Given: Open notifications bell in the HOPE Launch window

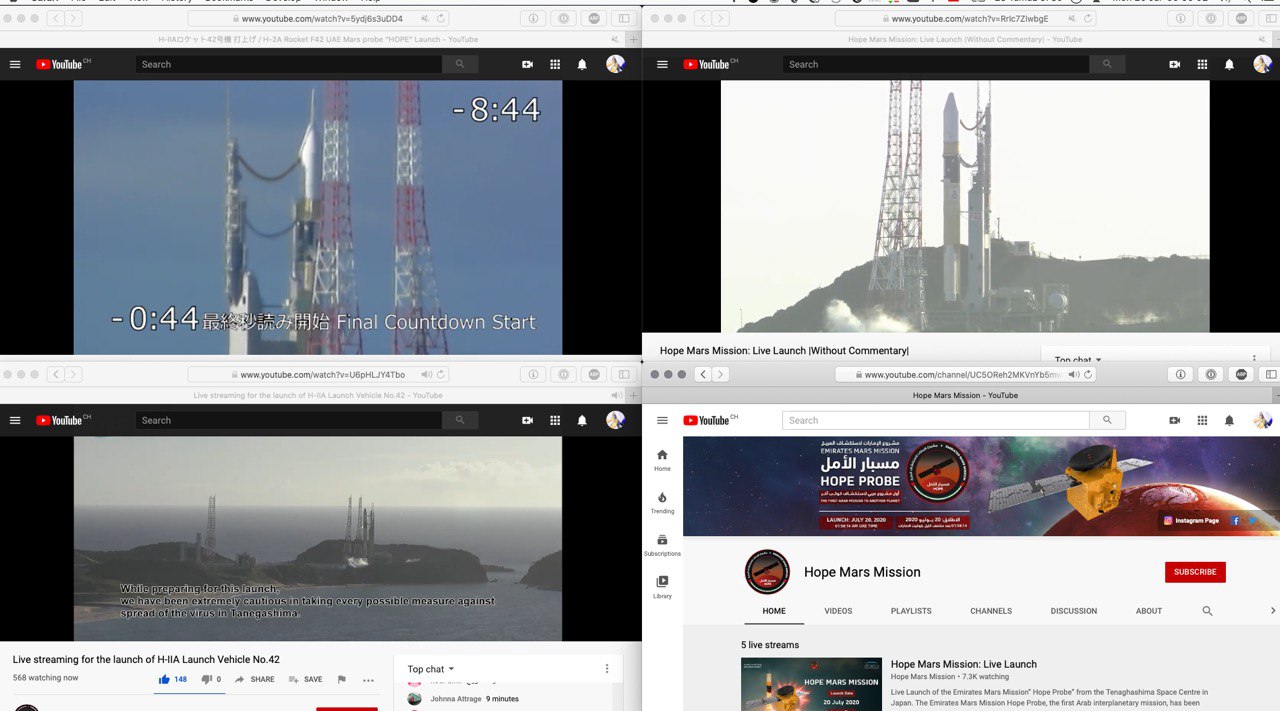Looking at the screenshot, I should coord(582,64).
